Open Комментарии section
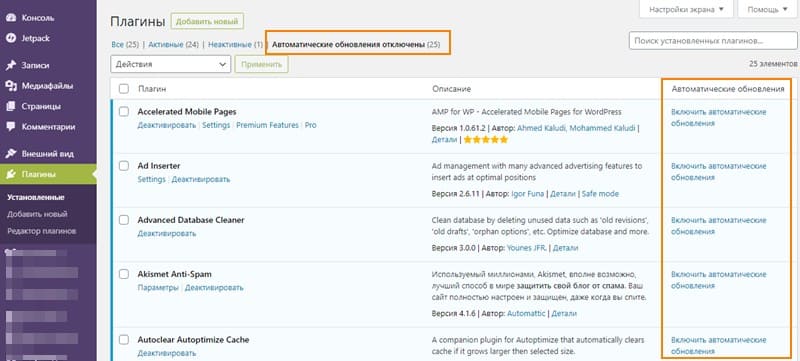 48,127
